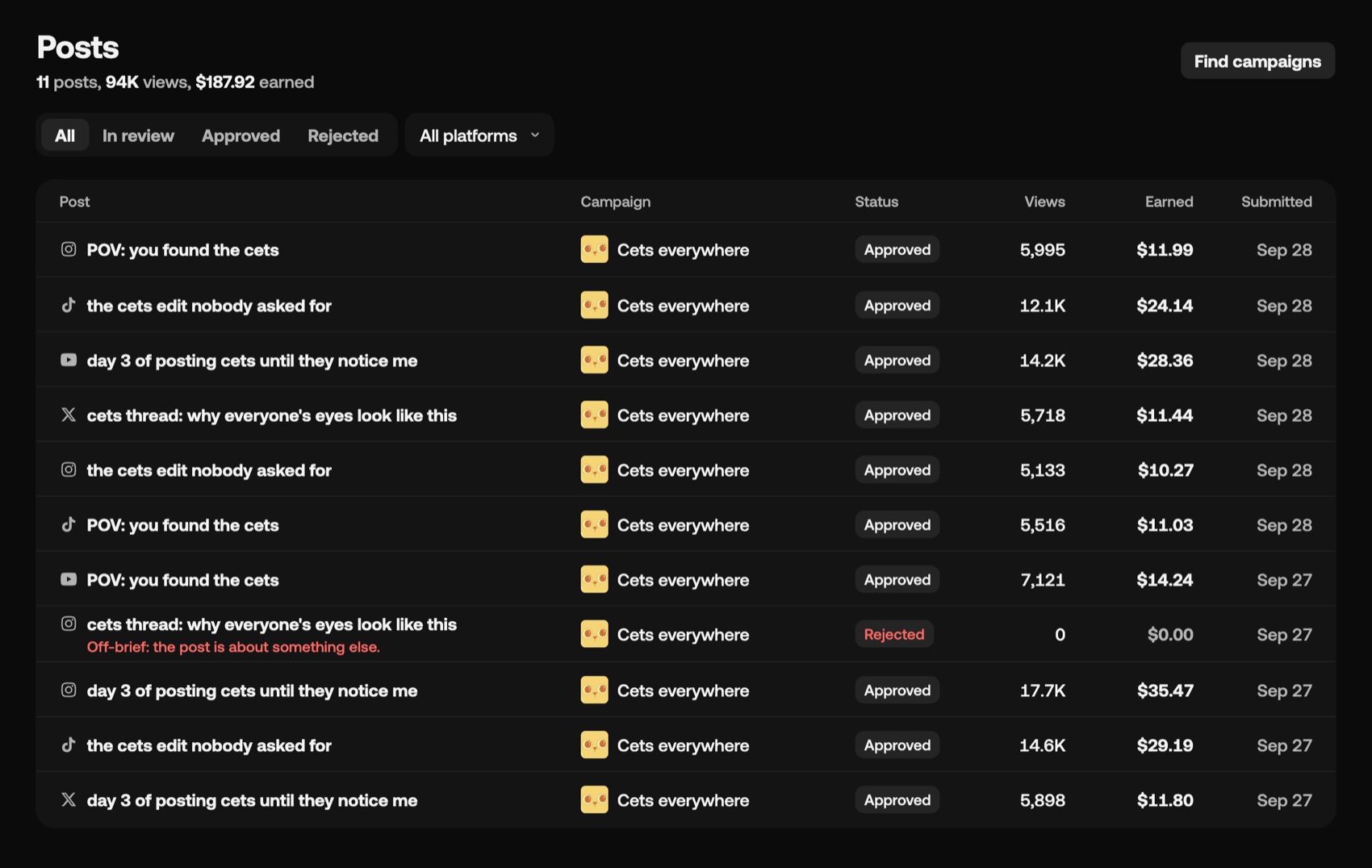Click the campaign cat avatar in the $24.14 row
The image size is (1372, 868).
pos(594,305)
